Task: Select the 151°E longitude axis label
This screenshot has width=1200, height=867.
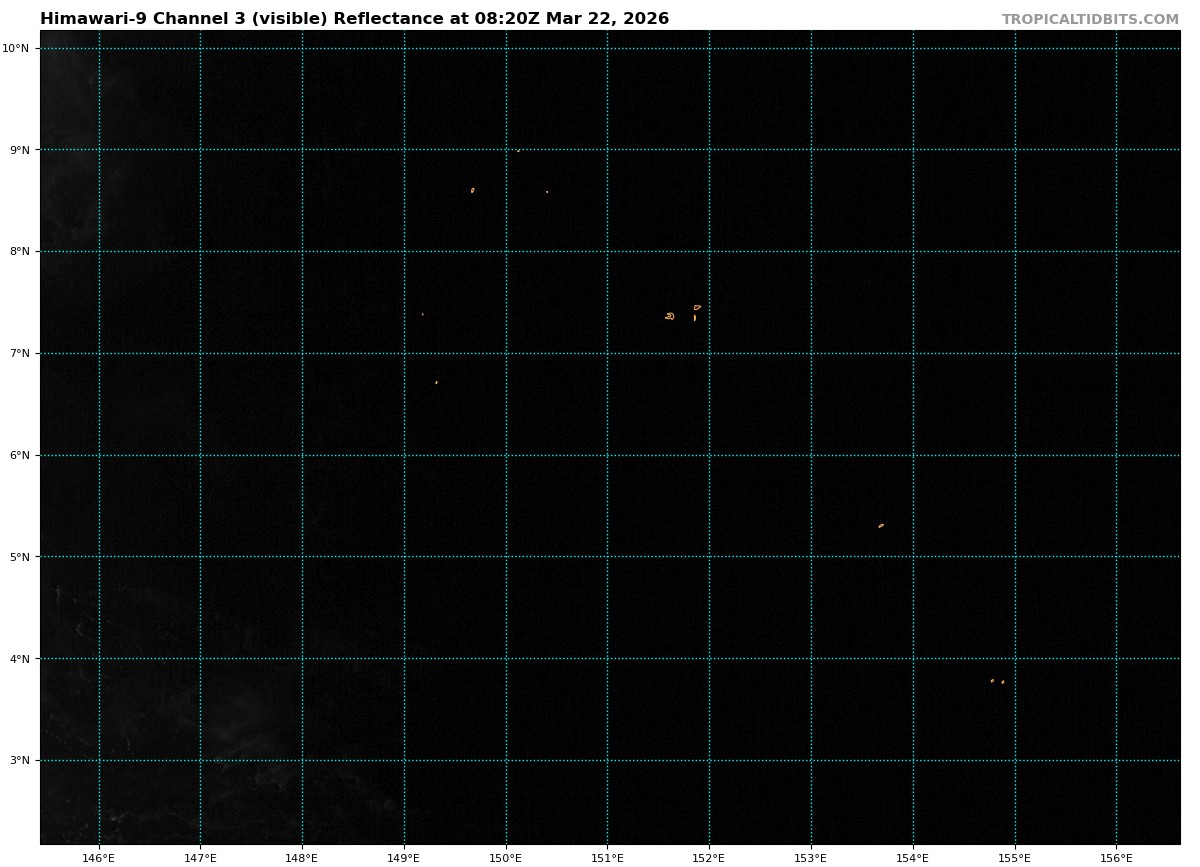Action: point(607,857)
